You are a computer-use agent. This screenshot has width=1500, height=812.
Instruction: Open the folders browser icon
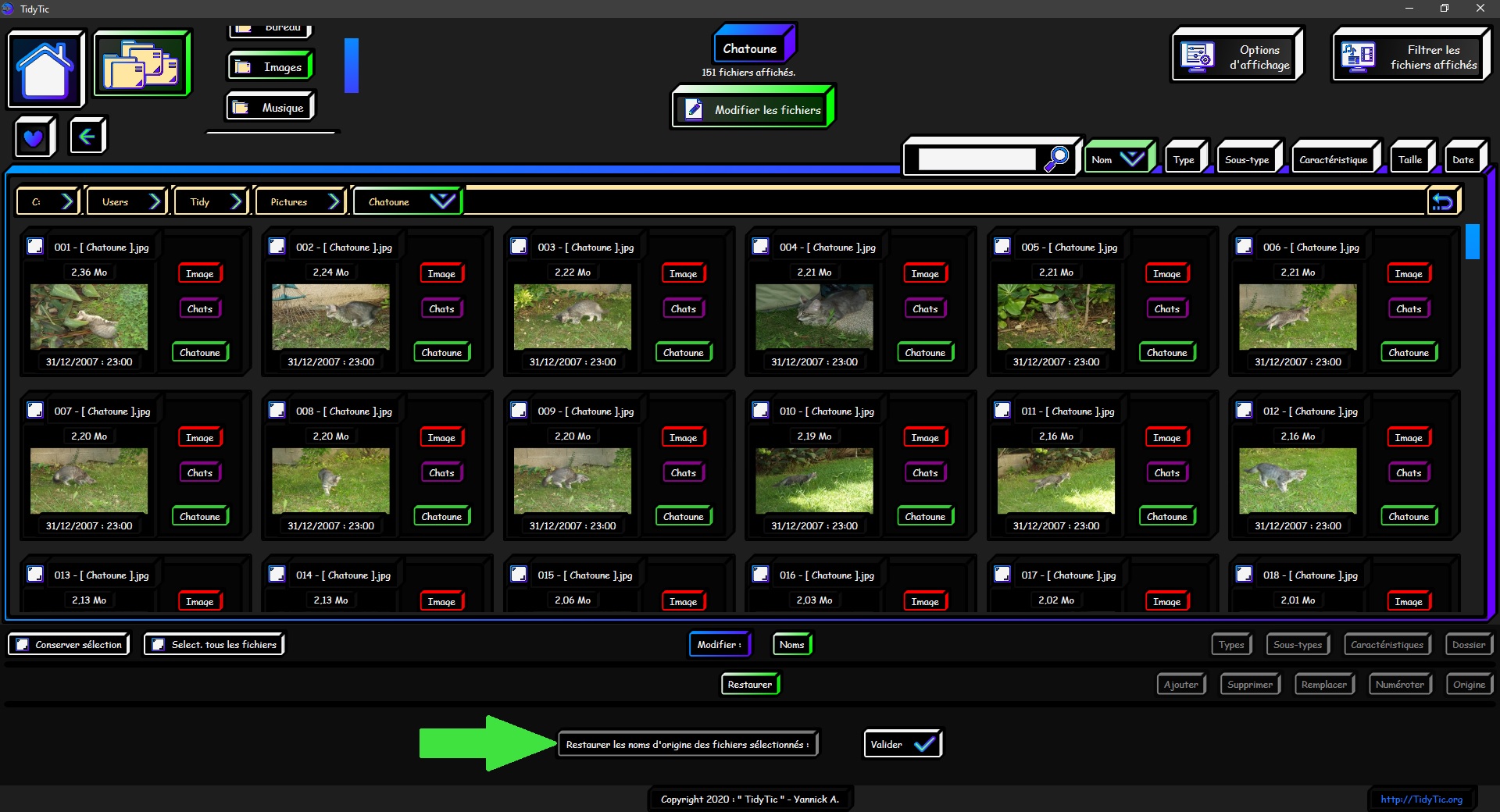(x=141, y=63)
